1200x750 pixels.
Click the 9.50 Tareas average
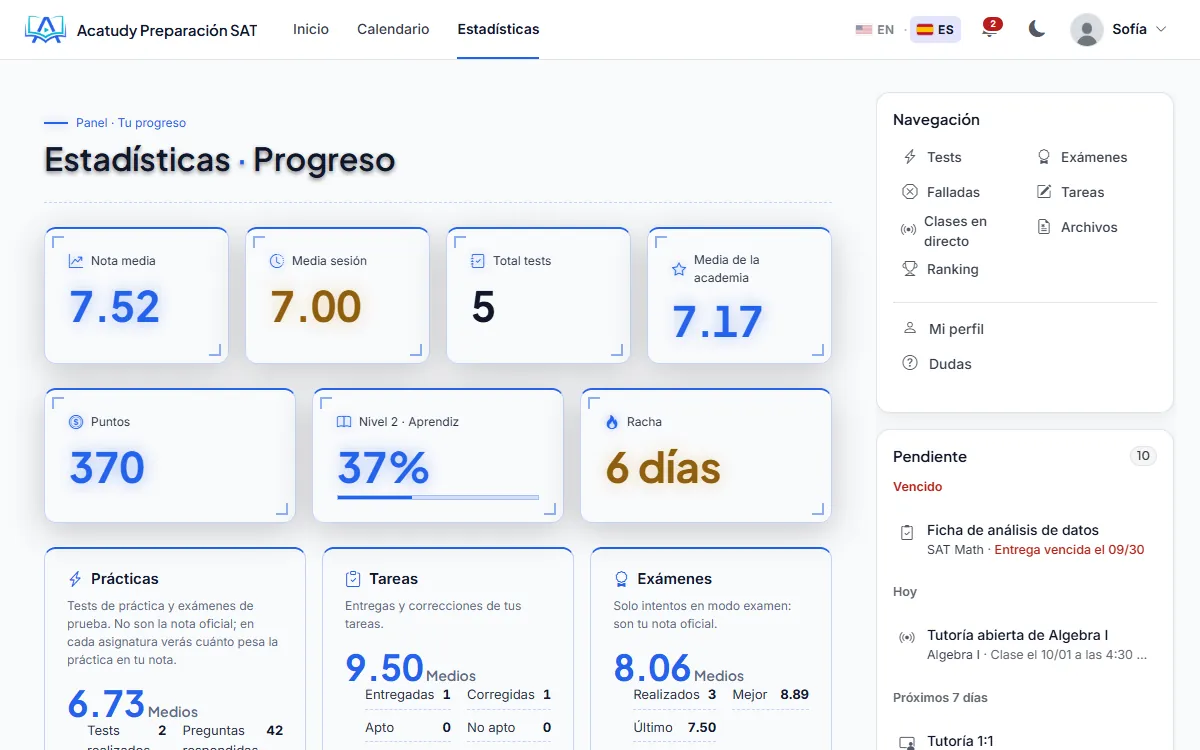pos(385,667)
